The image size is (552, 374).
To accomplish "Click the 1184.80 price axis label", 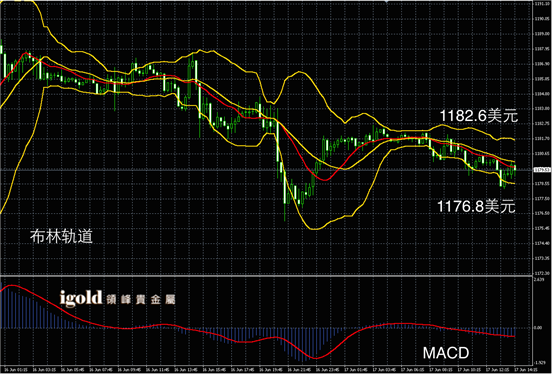I will click(542, 94).
